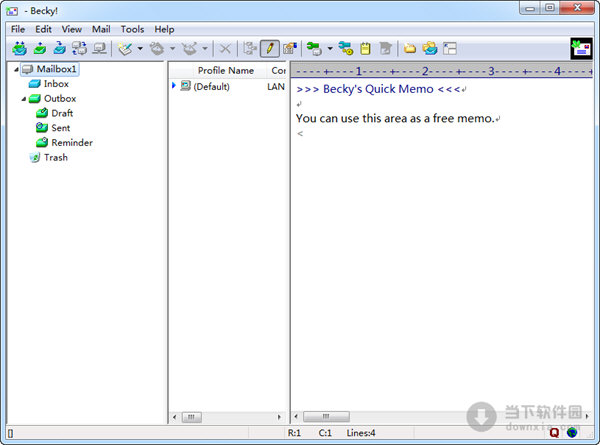
Task: Click the Becky! title bar app icon
Action: coord(12,11)
